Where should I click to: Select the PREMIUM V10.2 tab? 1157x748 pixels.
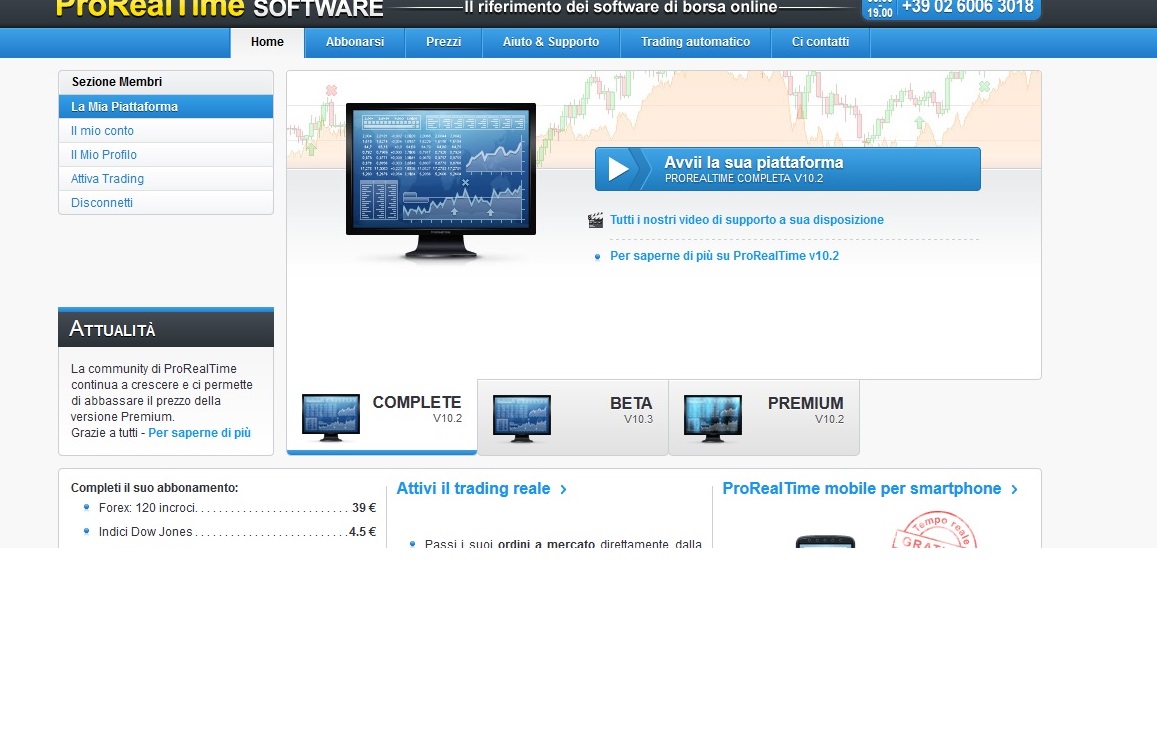pyautogui.click(x=764, y=418)
